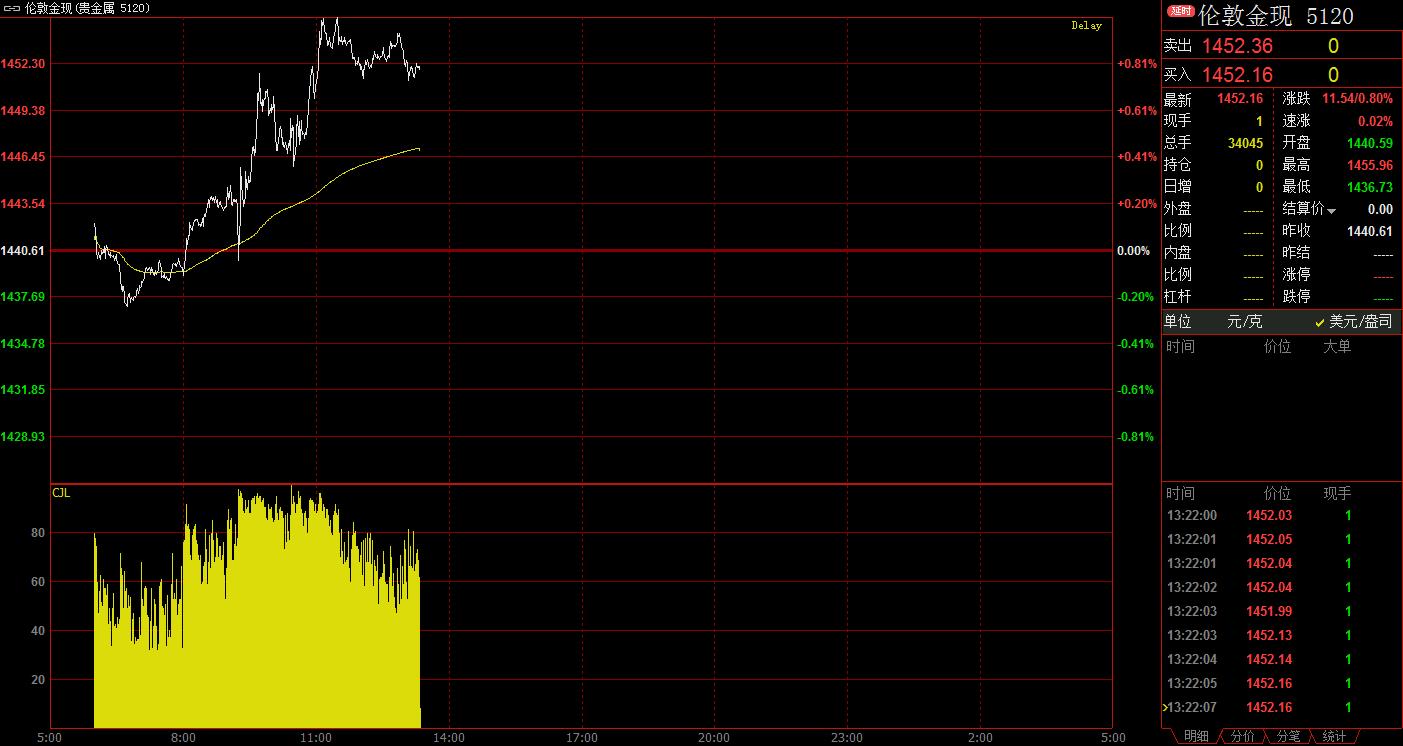Click the -0.81% percentage axis label
Image resolution: width=1403 pixels, height=746 pixels.
(1137, 437)
